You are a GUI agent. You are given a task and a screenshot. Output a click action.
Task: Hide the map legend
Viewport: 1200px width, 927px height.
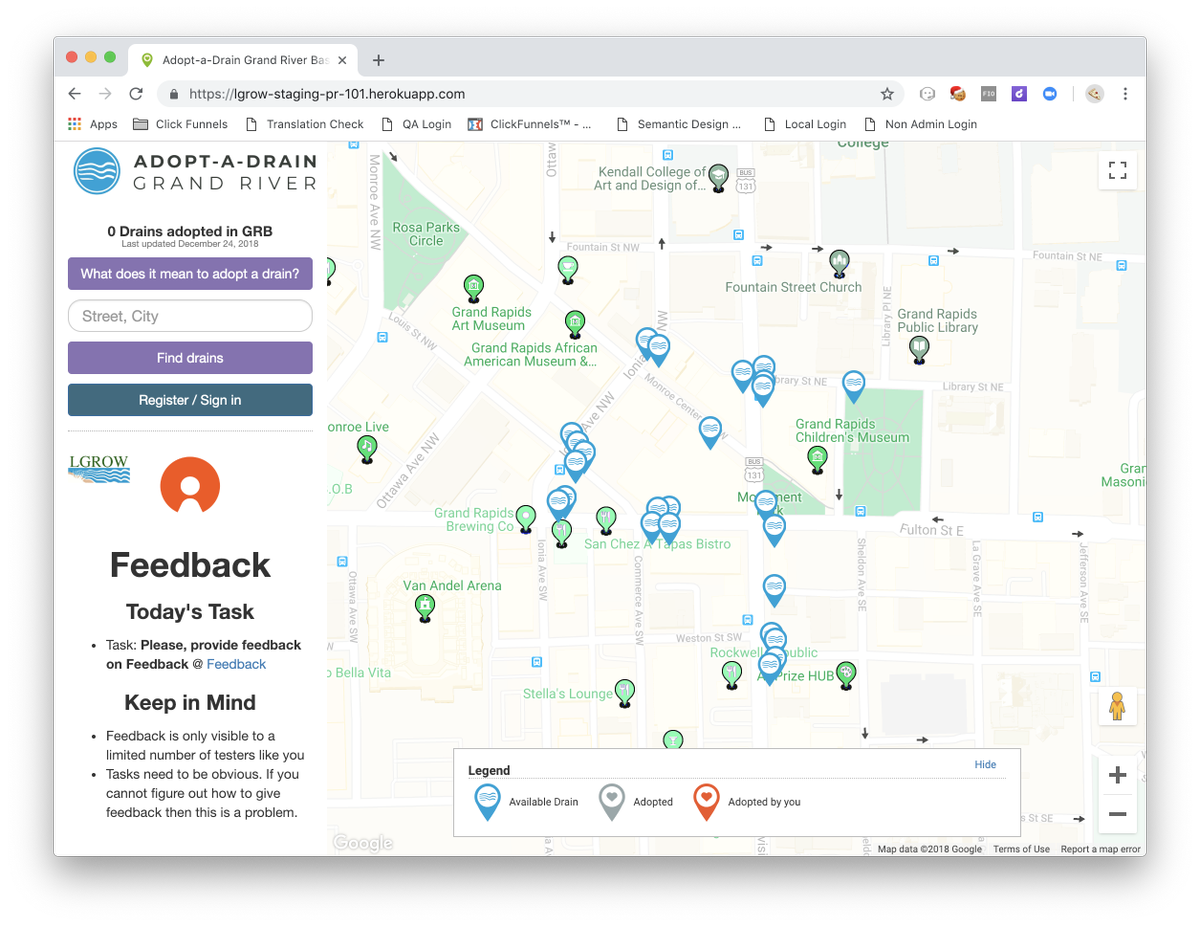point(985,764)
